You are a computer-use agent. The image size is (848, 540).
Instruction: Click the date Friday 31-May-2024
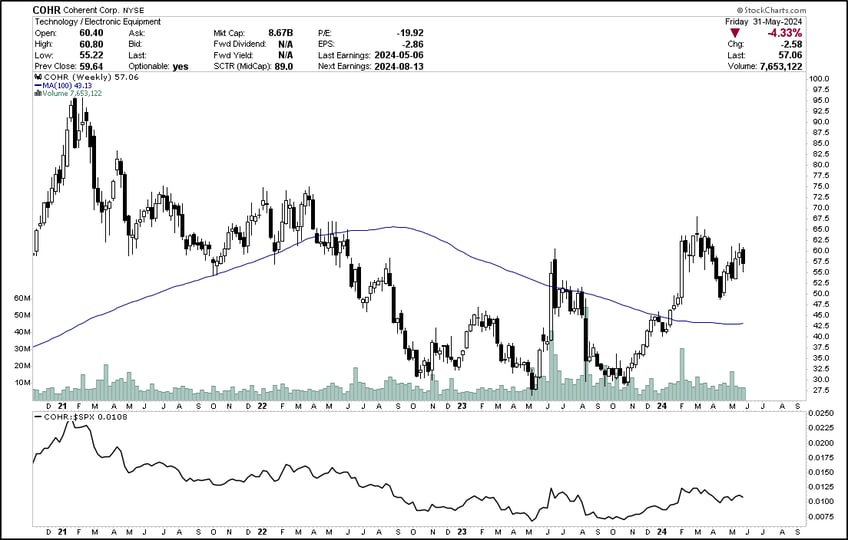[x=764, y=22]
